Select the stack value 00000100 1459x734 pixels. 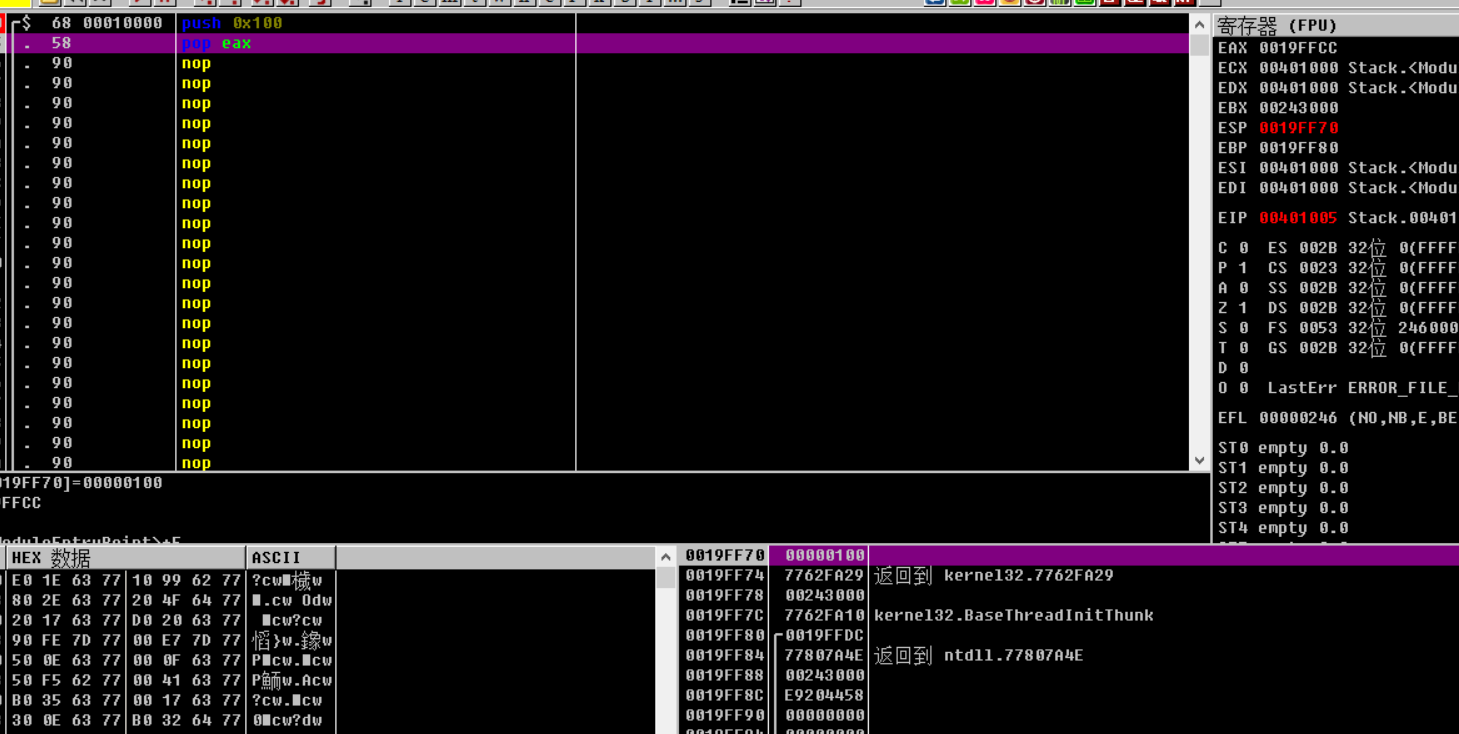tap(825, 555)
